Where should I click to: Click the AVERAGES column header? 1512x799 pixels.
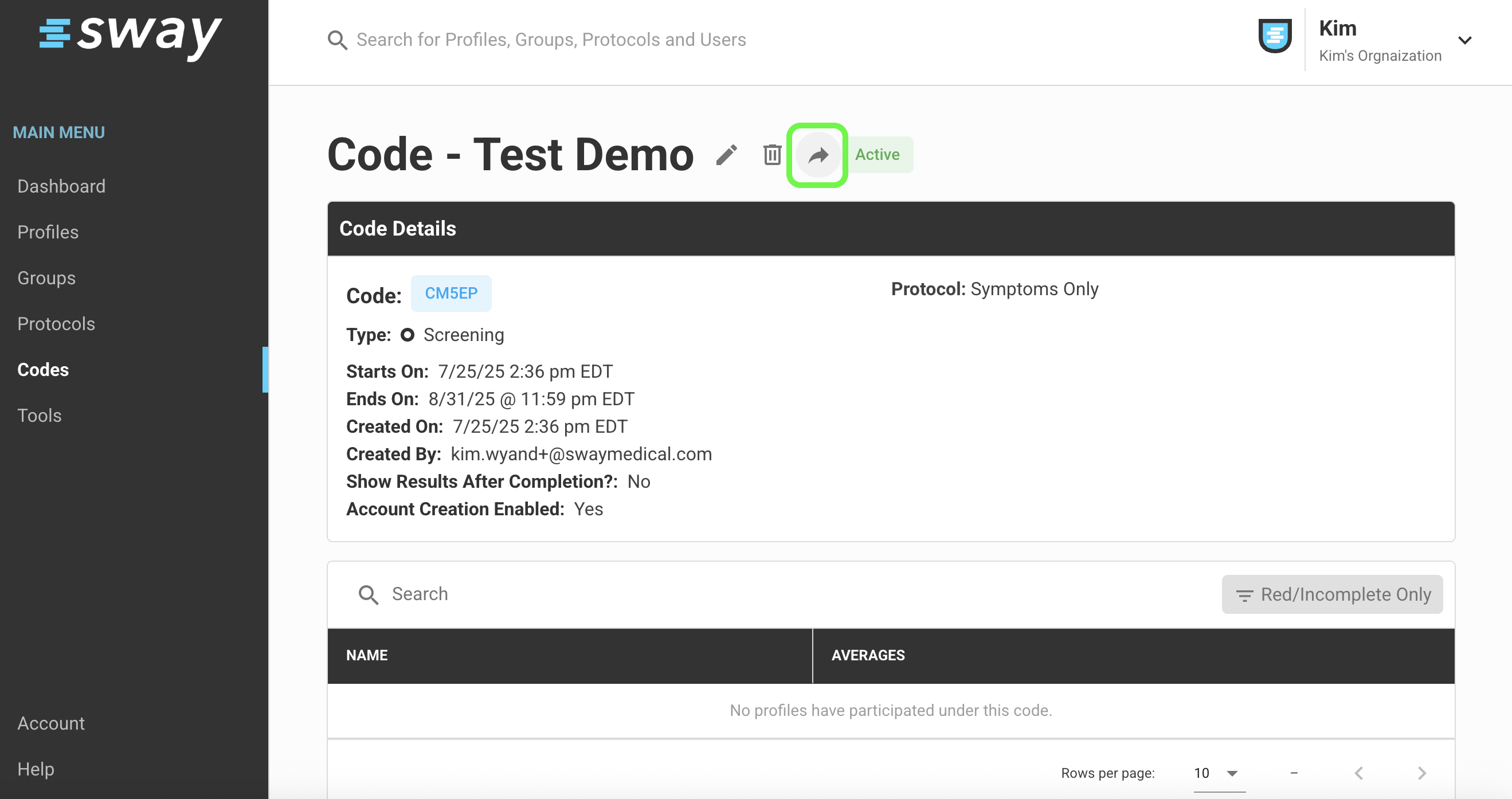pyautogui.click(x=868, y=655)
